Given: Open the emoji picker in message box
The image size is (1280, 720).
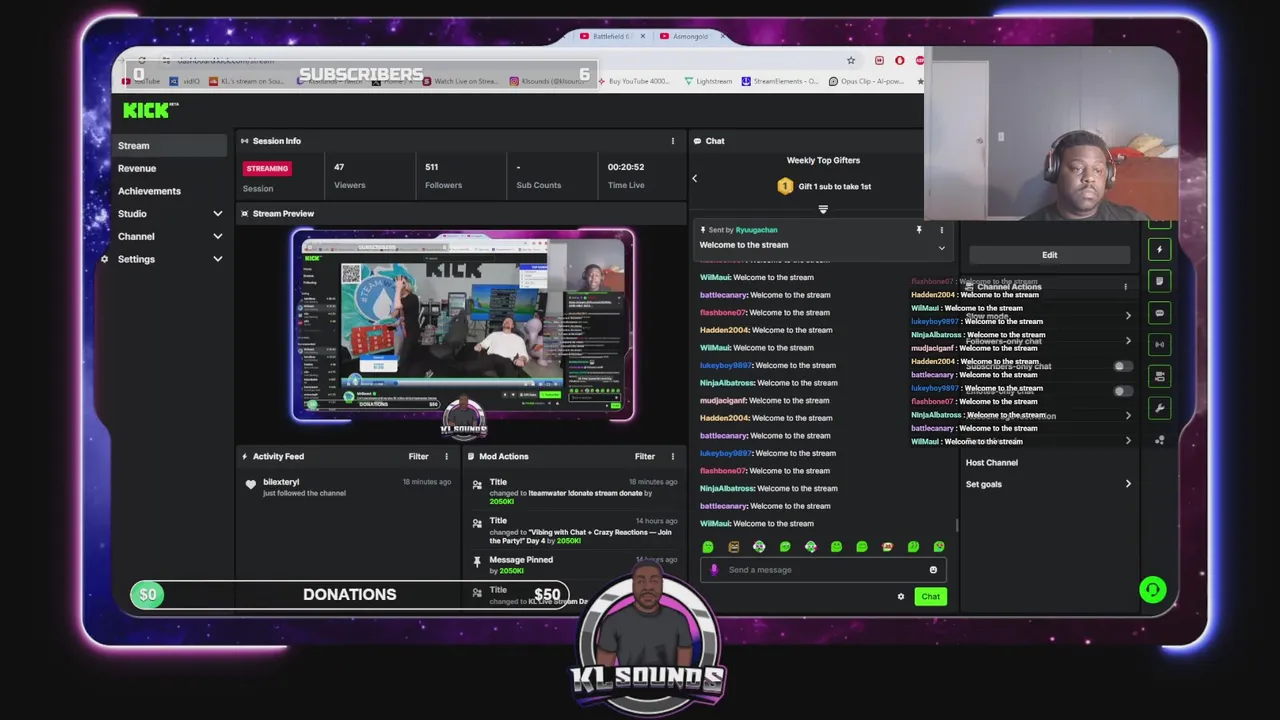Looking at the screenshot, I should pos(933,570).
